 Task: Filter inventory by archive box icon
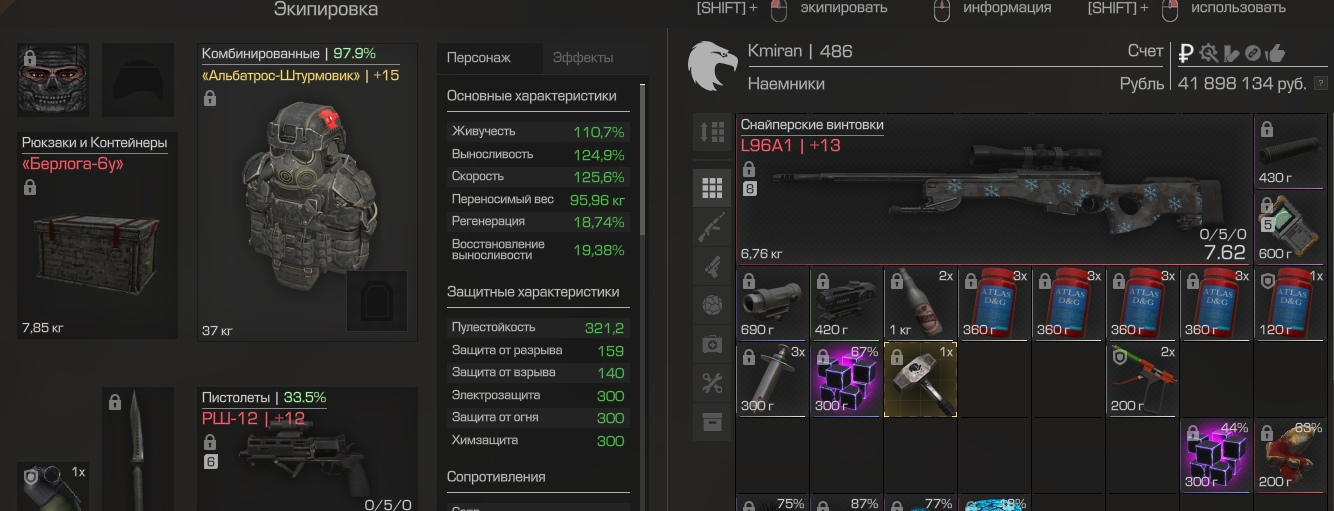click(712, 422)
